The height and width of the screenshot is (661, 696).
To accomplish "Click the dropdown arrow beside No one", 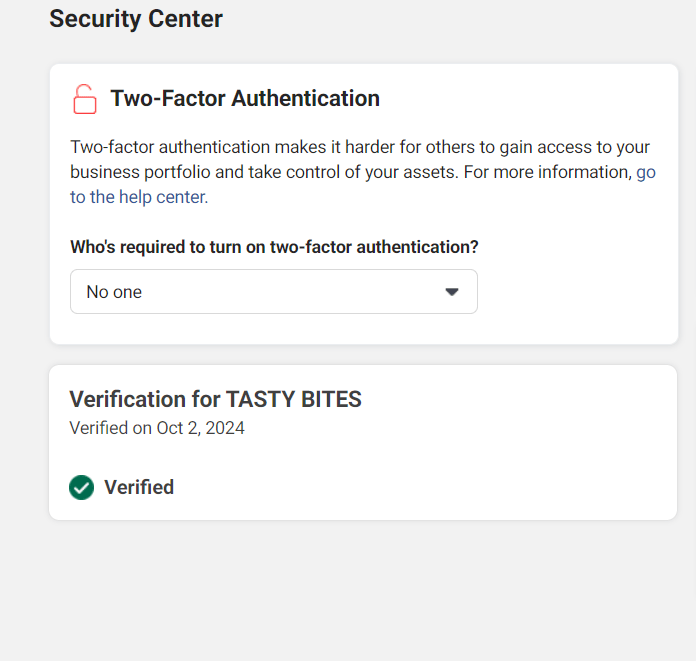I will click(x=452, y=292).
